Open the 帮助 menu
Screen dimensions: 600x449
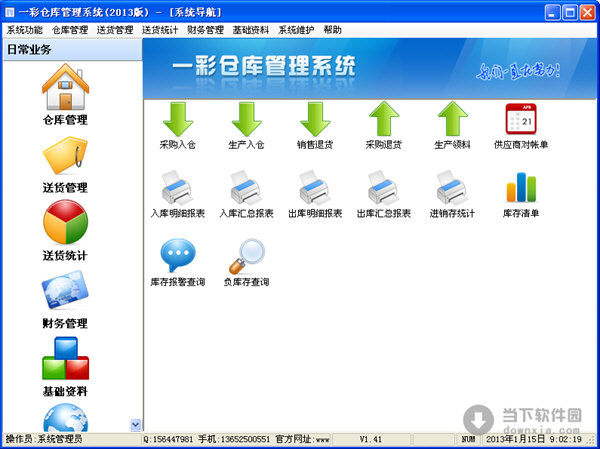333,30
